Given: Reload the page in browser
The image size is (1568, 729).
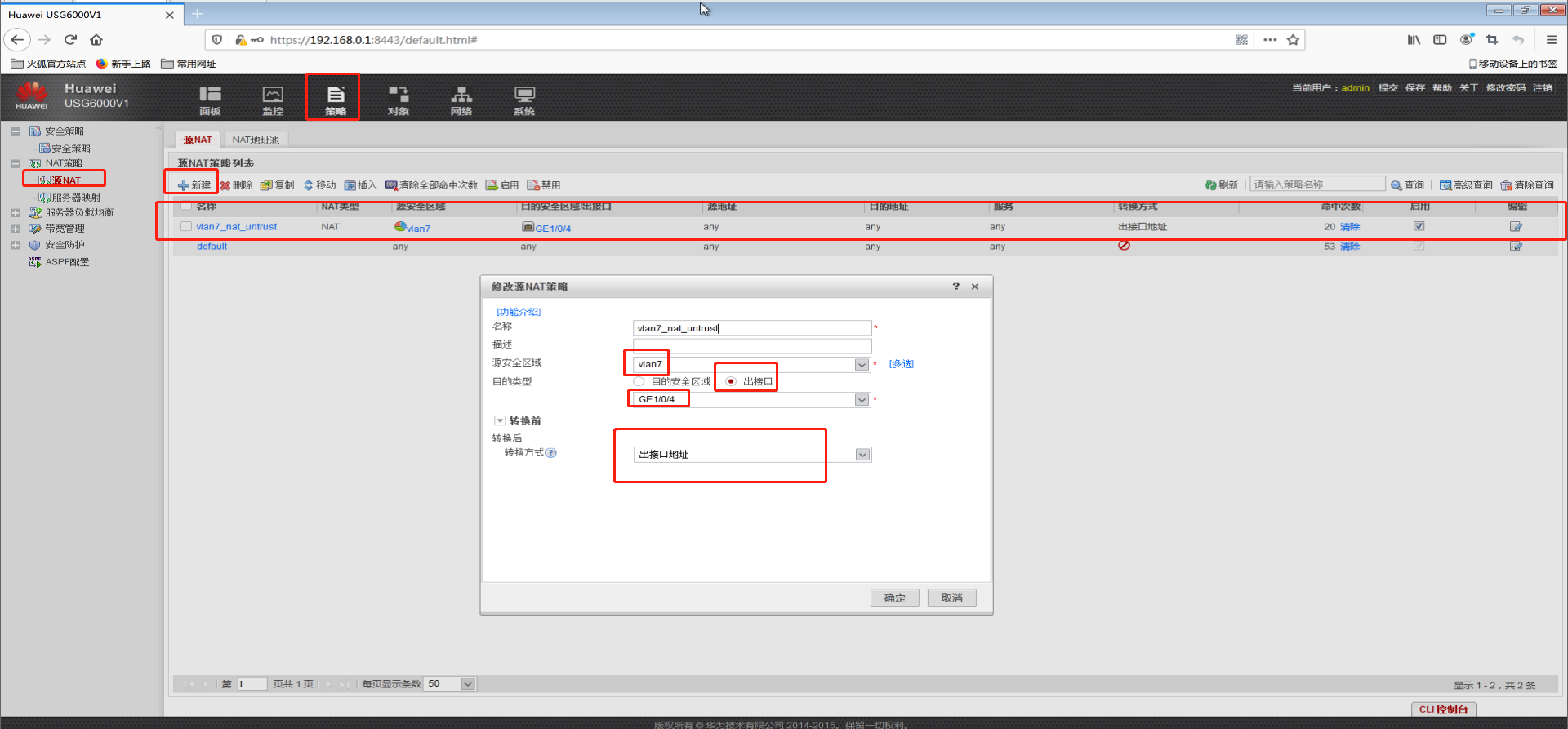Looking at the screenshot, I should [70, 39].
